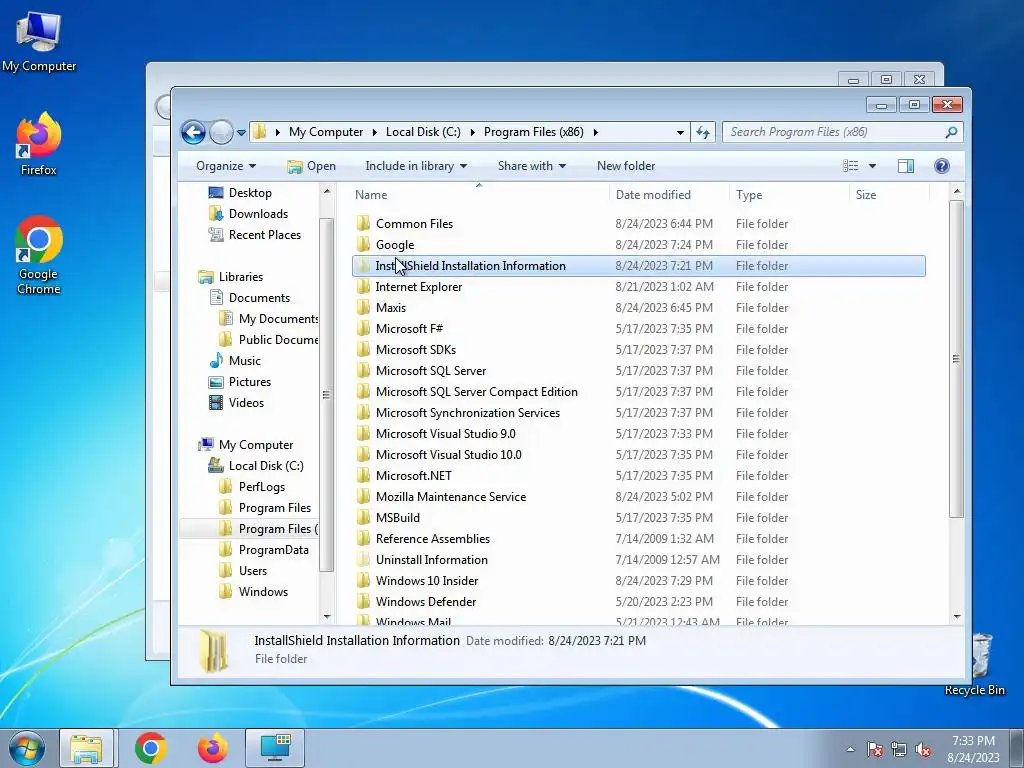Show hidden tray icons arrow
Viewport: 1024px width, 768px height.
850,749
